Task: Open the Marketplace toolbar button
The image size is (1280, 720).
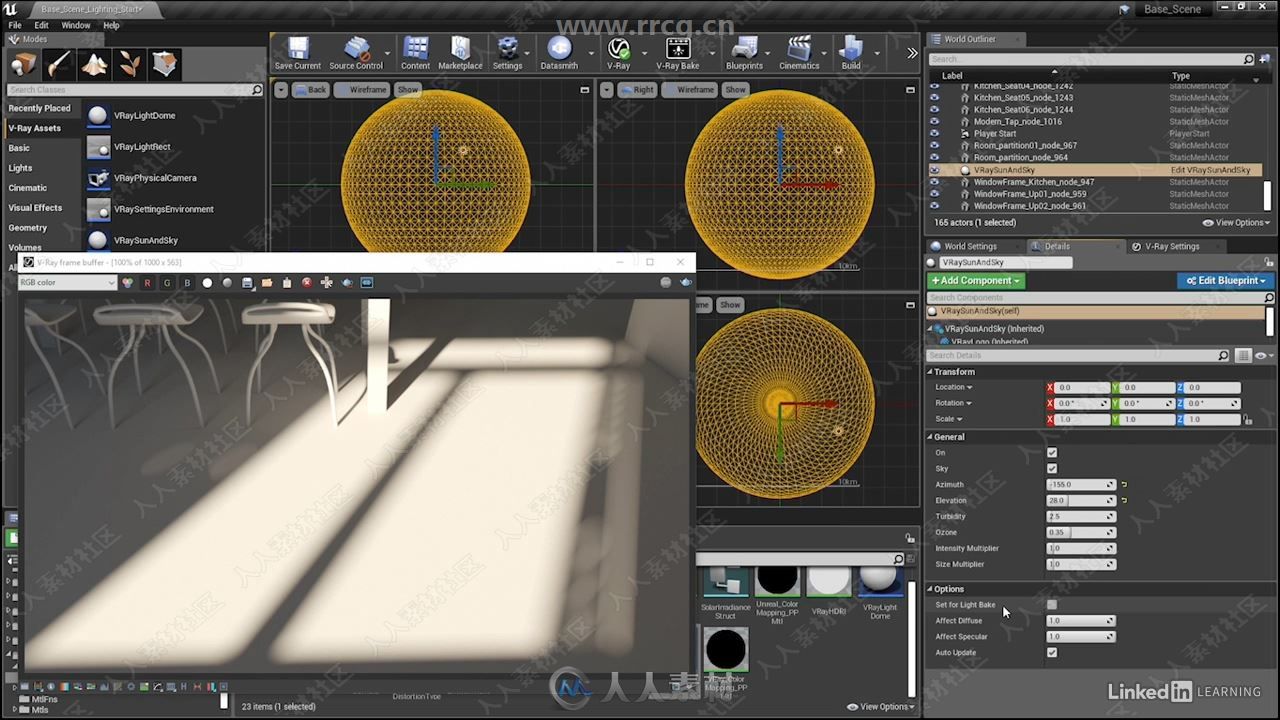Action: tap(460, 54)
